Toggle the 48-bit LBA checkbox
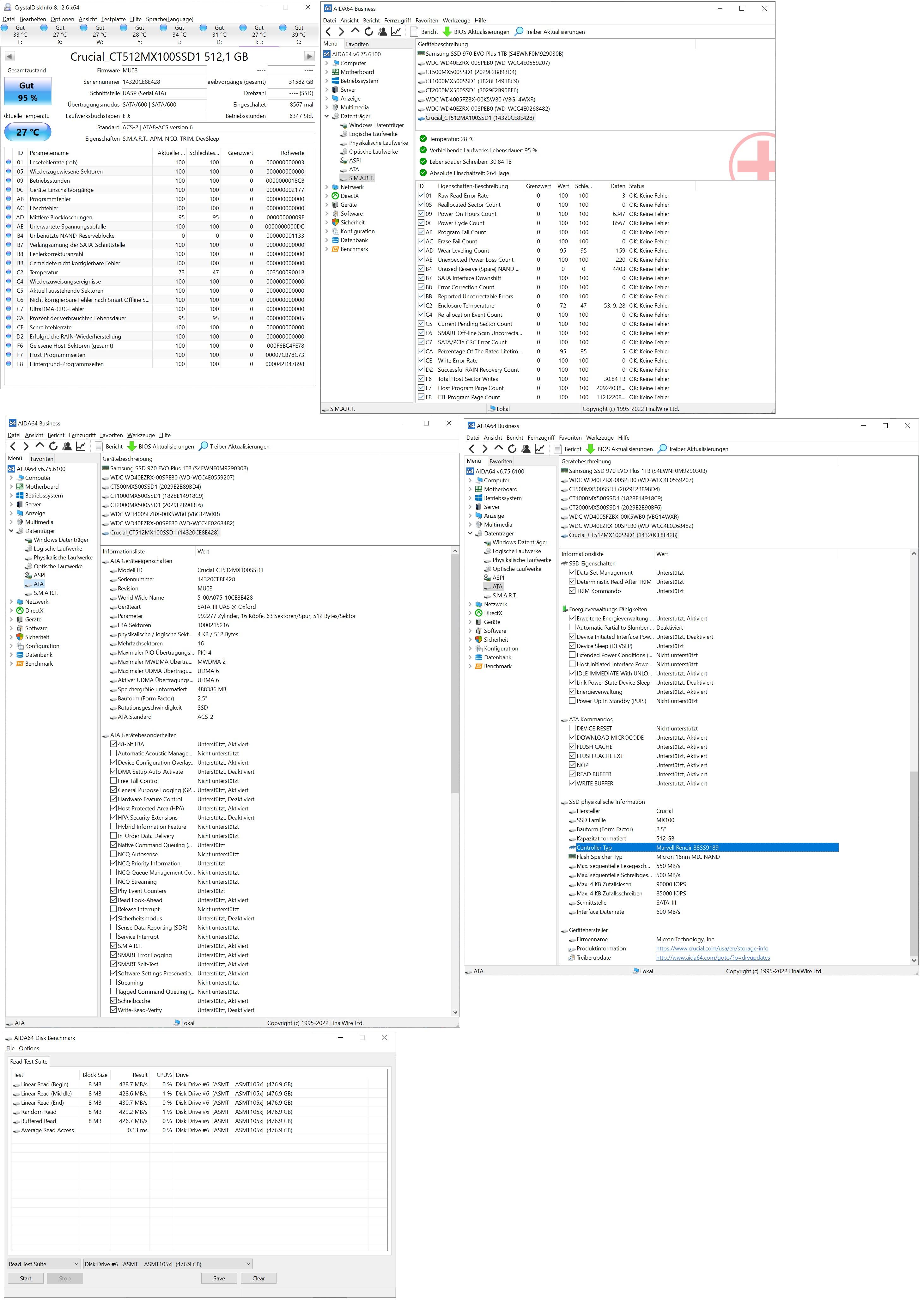This screenshot has height=1306, width=924. tap(113, 744)
